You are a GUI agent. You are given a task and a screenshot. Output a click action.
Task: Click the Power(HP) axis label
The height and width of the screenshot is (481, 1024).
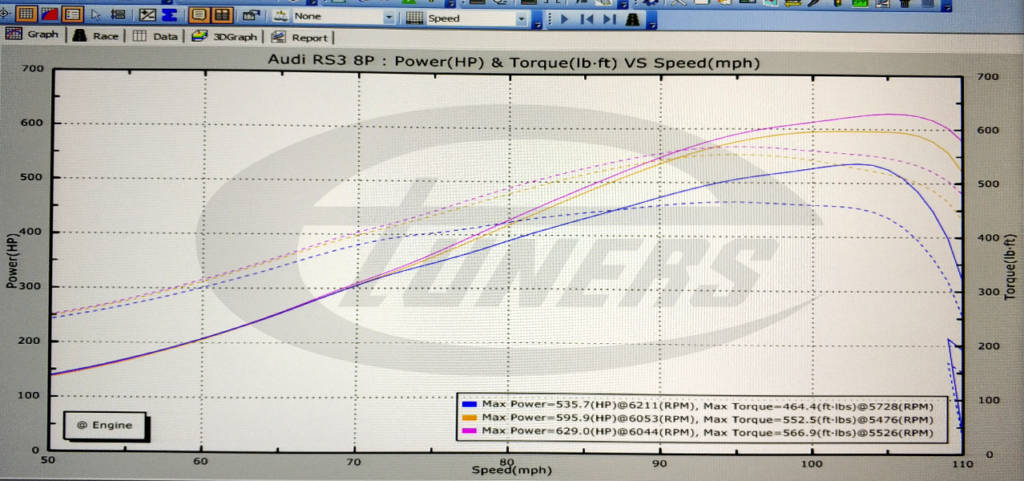[x=12, y=263]
